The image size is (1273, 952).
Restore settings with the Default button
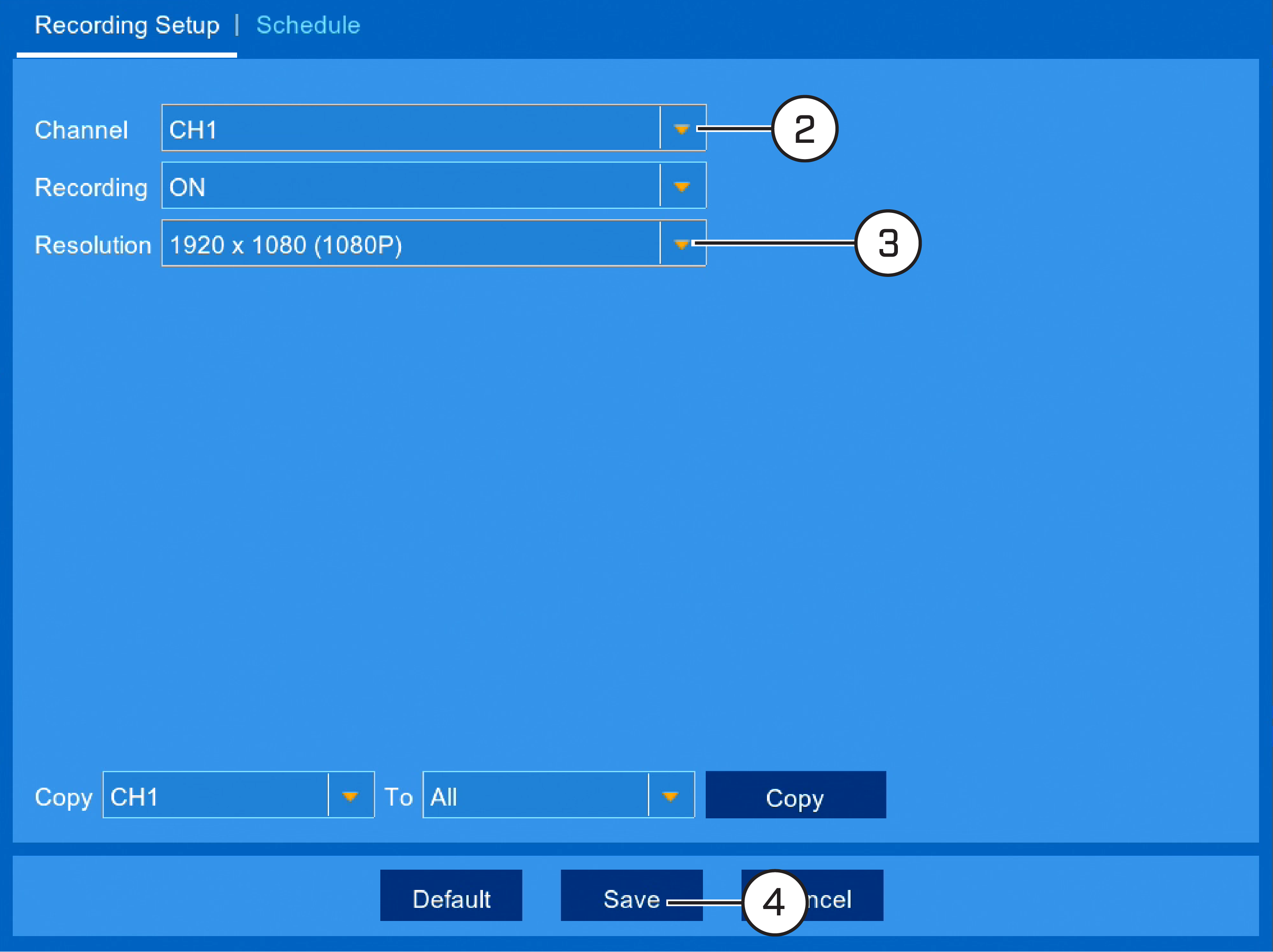[x=451, y=896]
